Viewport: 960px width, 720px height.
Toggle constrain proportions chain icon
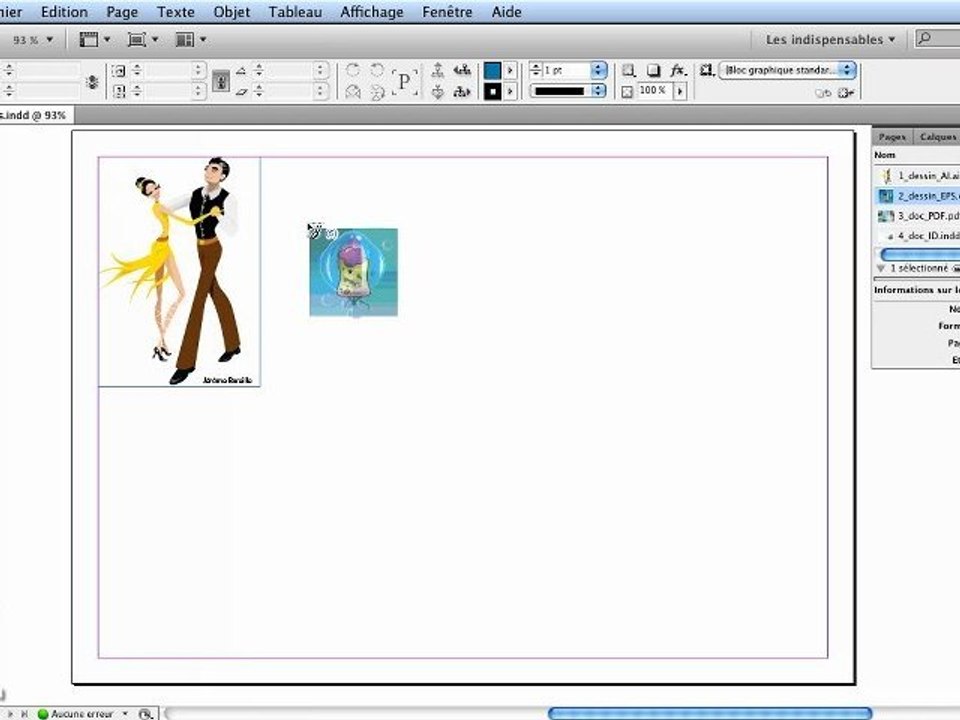coord(92,81)
